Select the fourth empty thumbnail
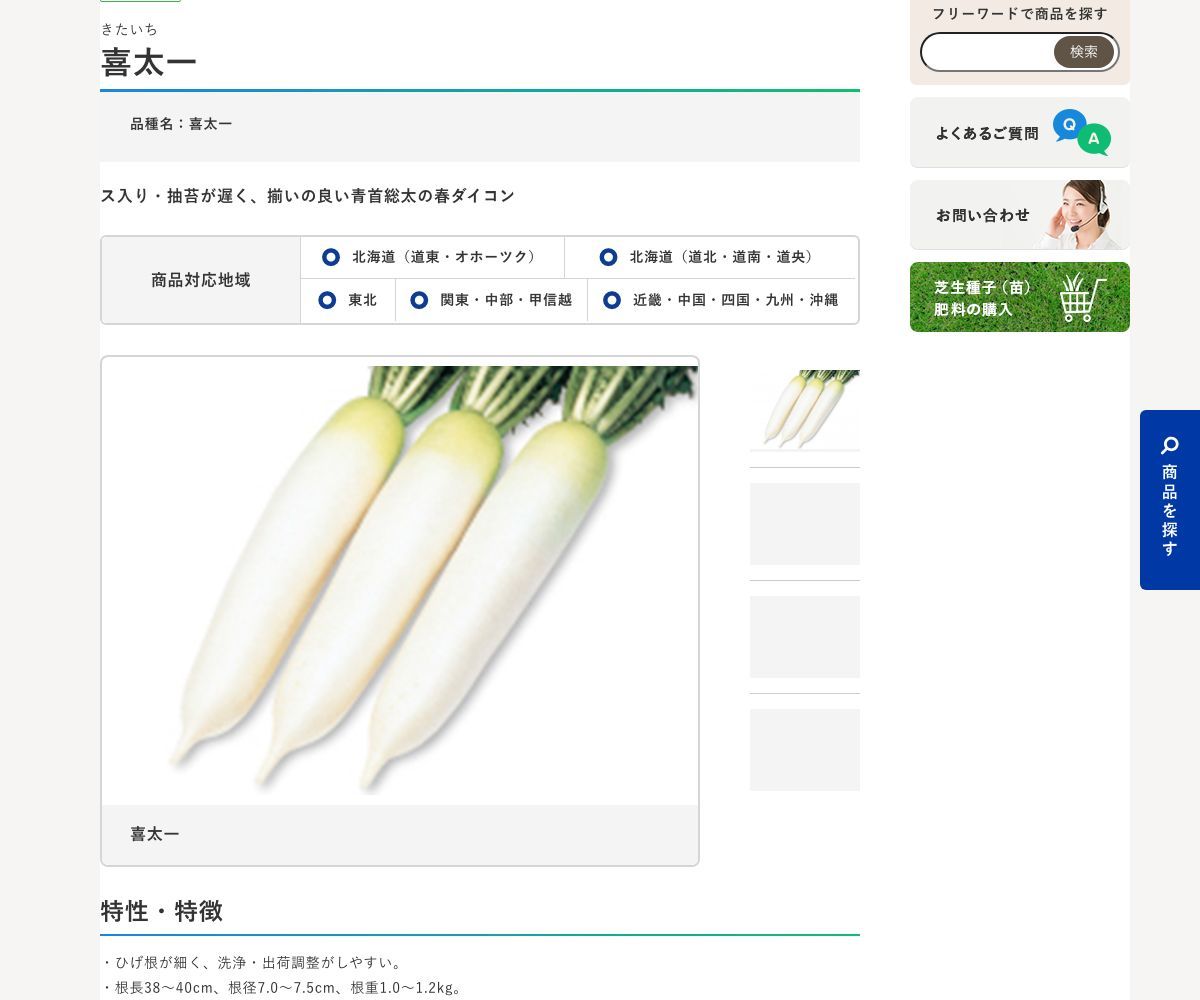The image size is (1200, 1000). [x=804, y=750]
